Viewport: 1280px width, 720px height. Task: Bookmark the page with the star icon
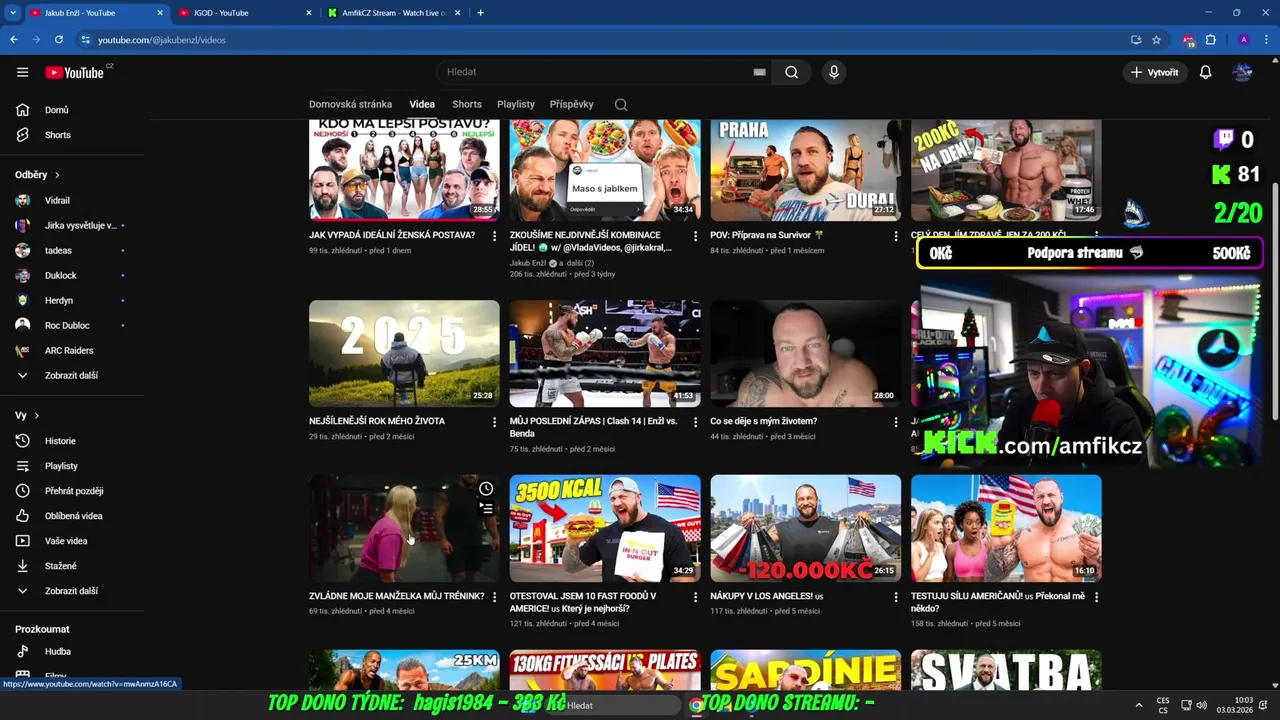1156,40
